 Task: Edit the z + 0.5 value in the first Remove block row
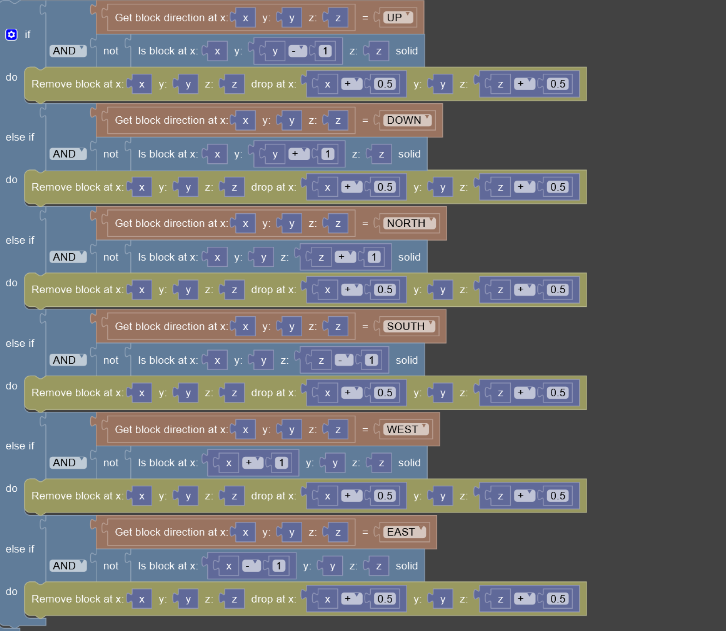(x=557, y=84)
